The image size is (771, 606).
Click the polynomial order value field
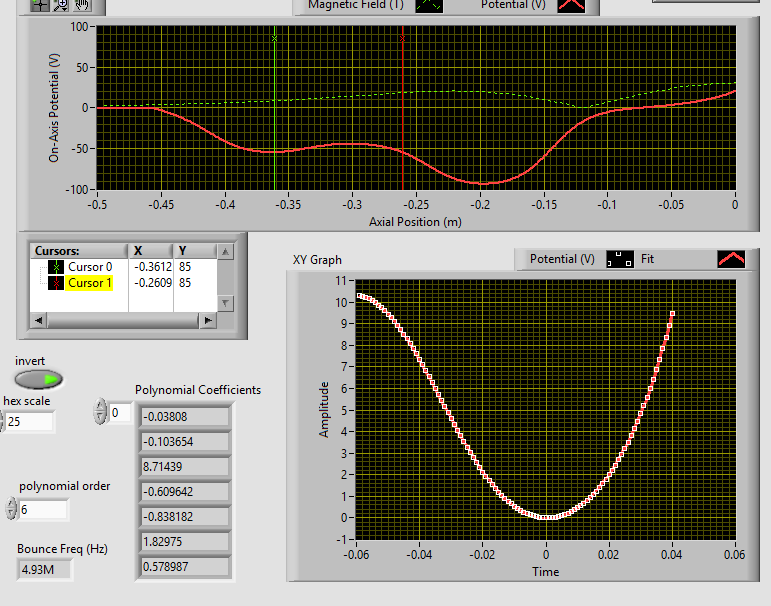[x=43, y=510]
